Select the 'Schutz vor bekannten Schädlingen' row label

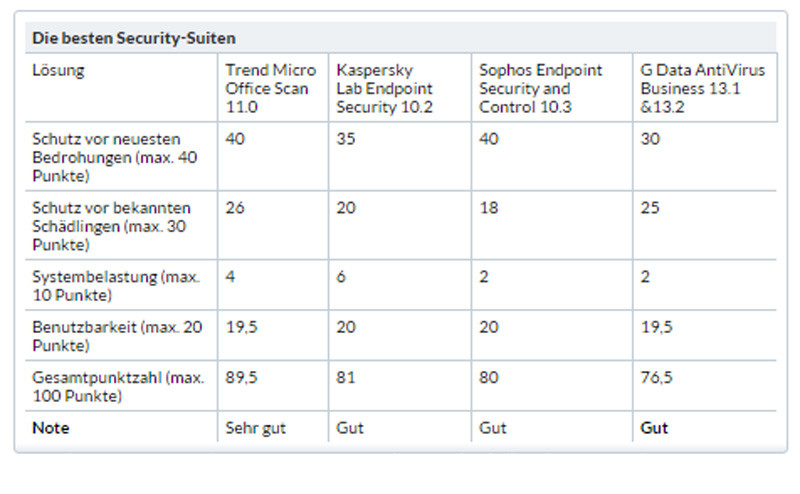(x=111, y=226)
